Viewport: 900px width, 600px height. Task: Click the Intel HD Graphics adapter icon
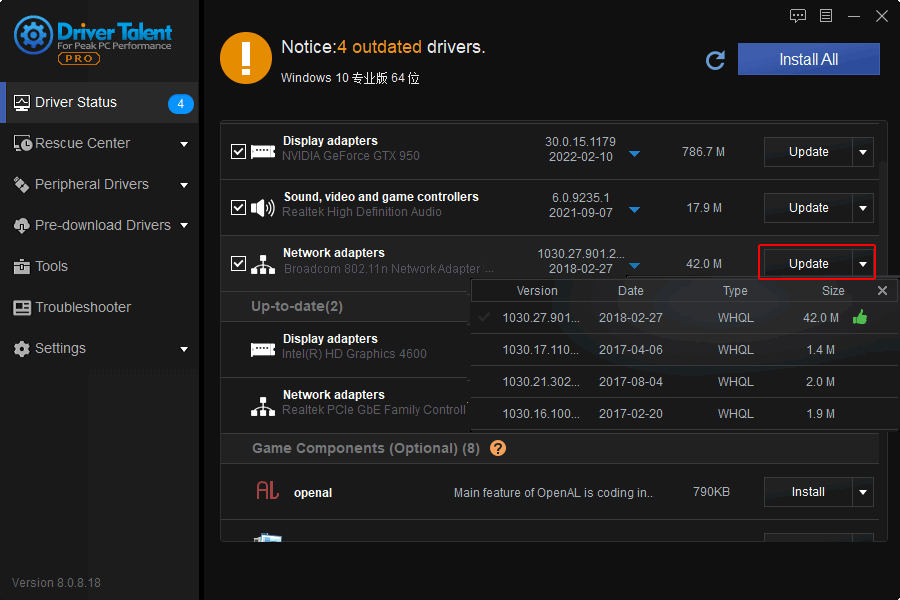pyautogui.click(x=263, y=349)
